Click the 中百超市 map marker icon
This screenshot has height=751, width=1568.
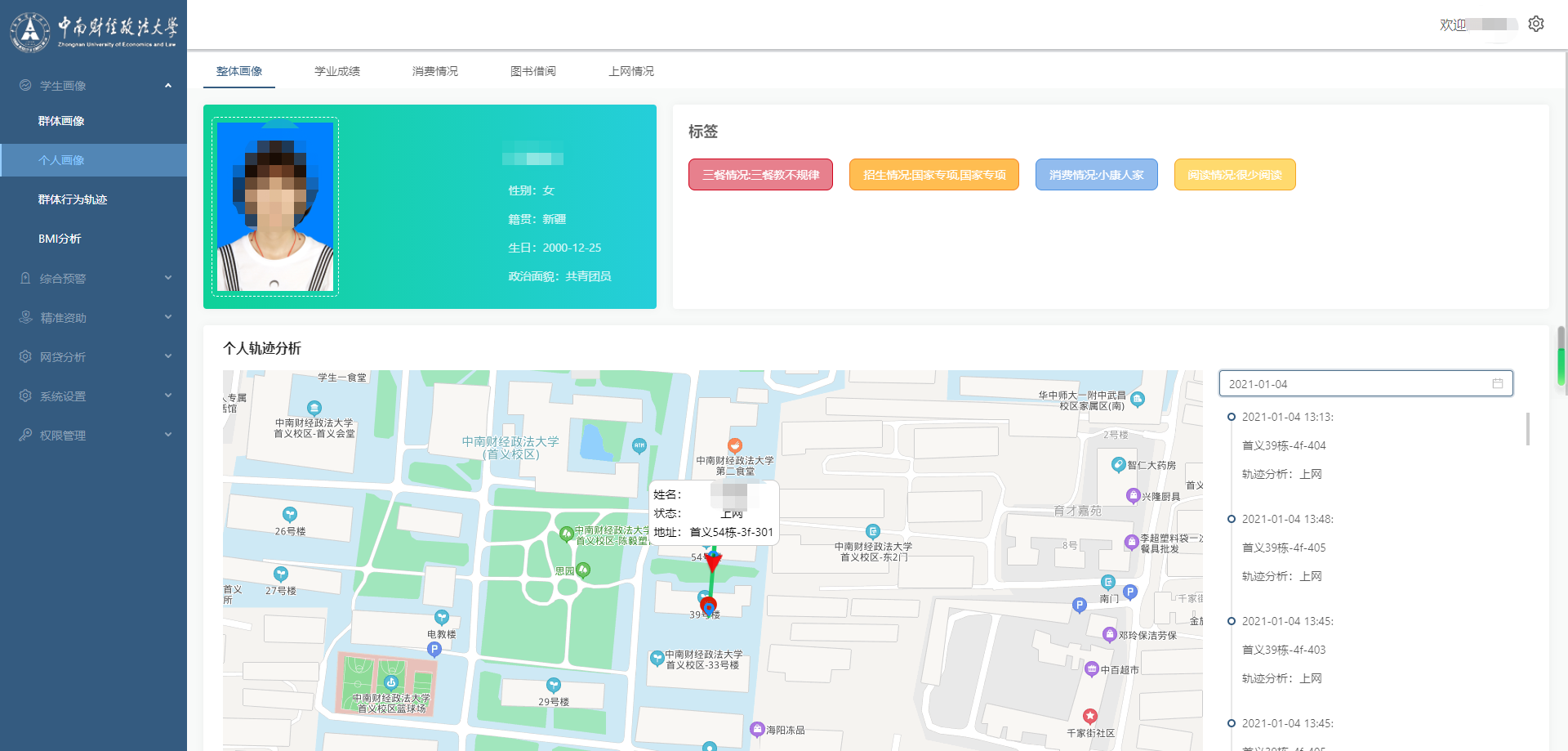pyautogui.click(x=1091, y=669)
